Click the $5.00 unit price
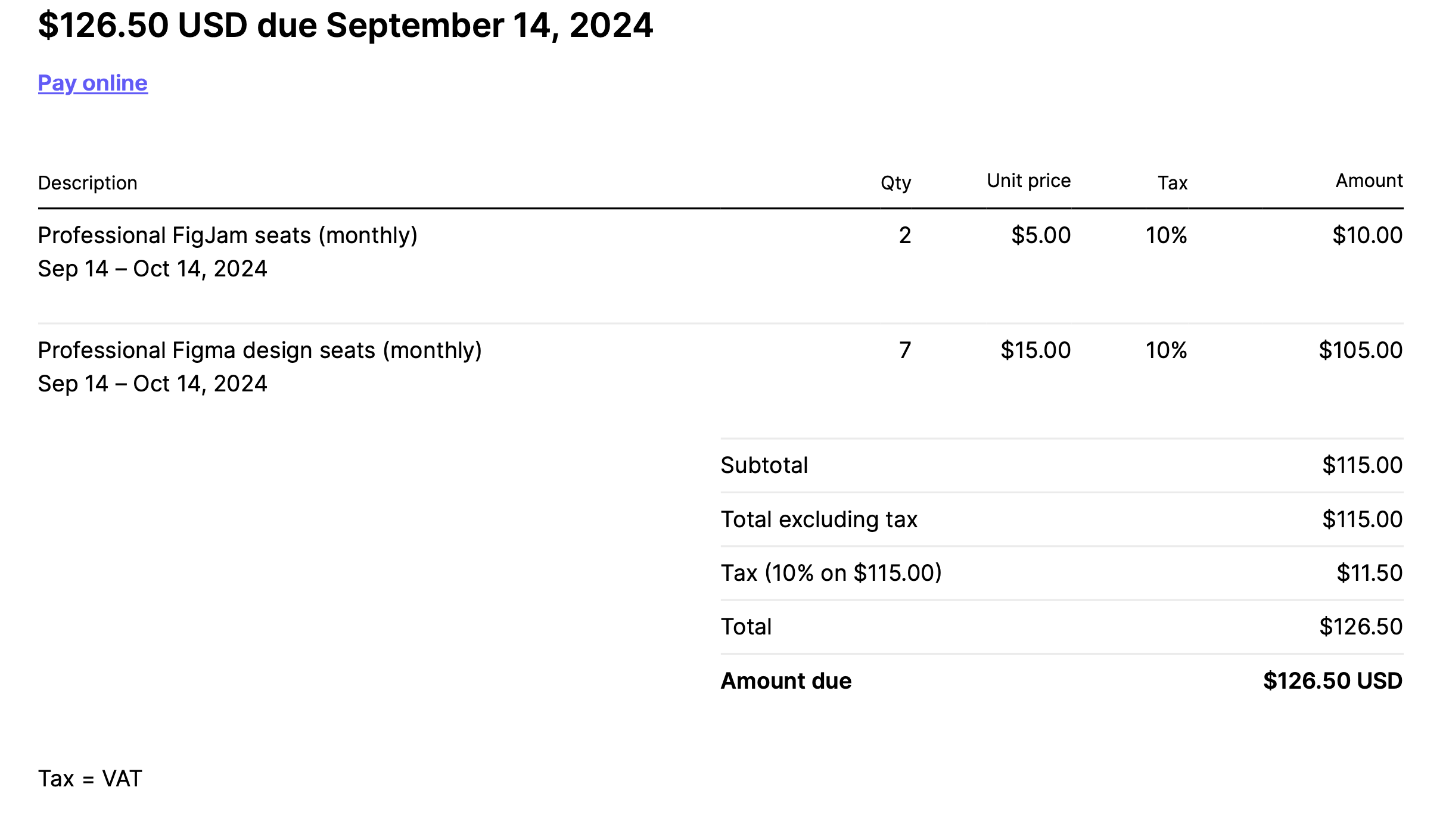This screenshot has height=840, width=1449. (x=1040, y=236)
